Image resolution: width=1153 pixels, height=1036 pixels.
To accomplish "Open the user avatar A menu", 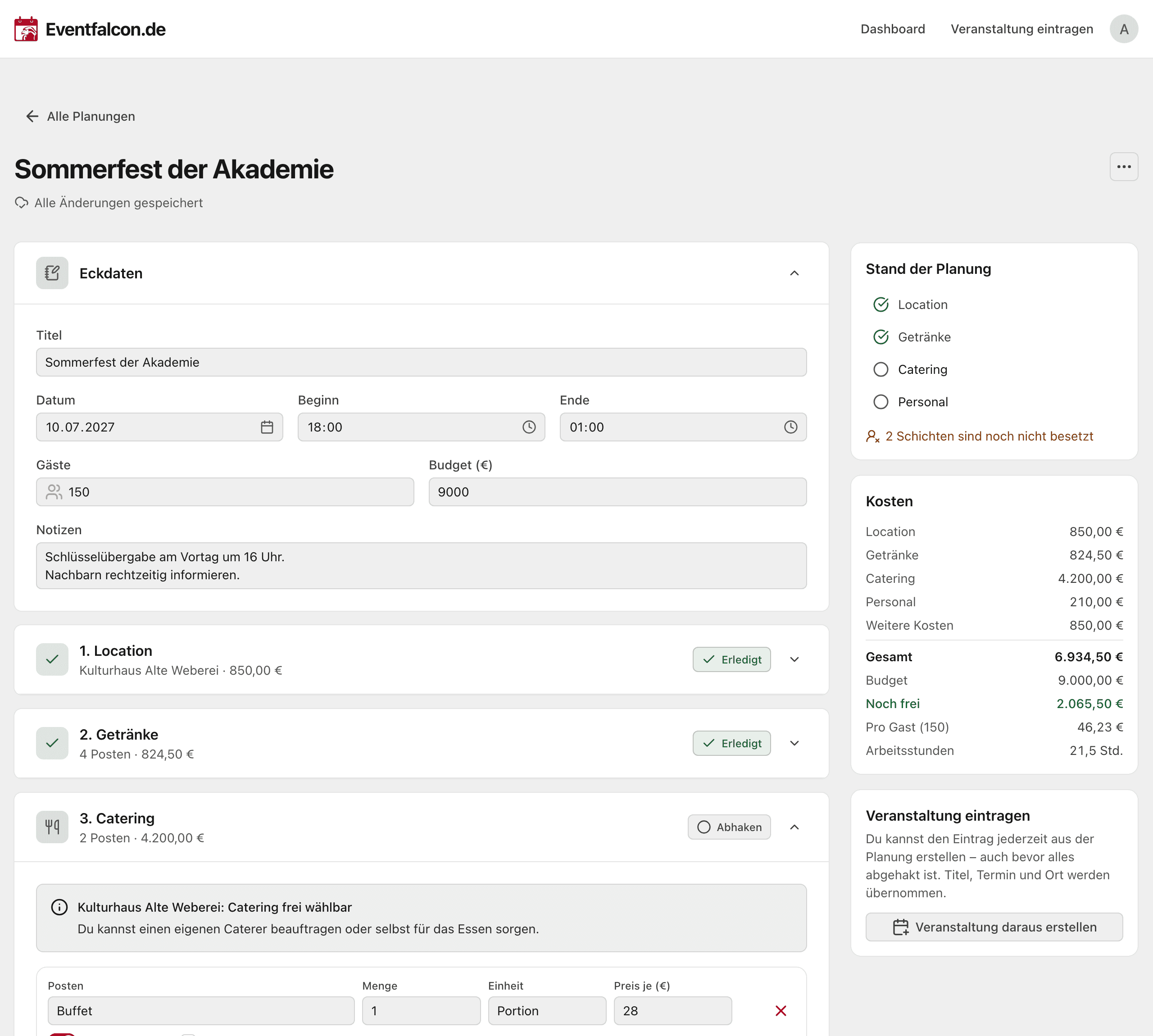I will 1123,29.
